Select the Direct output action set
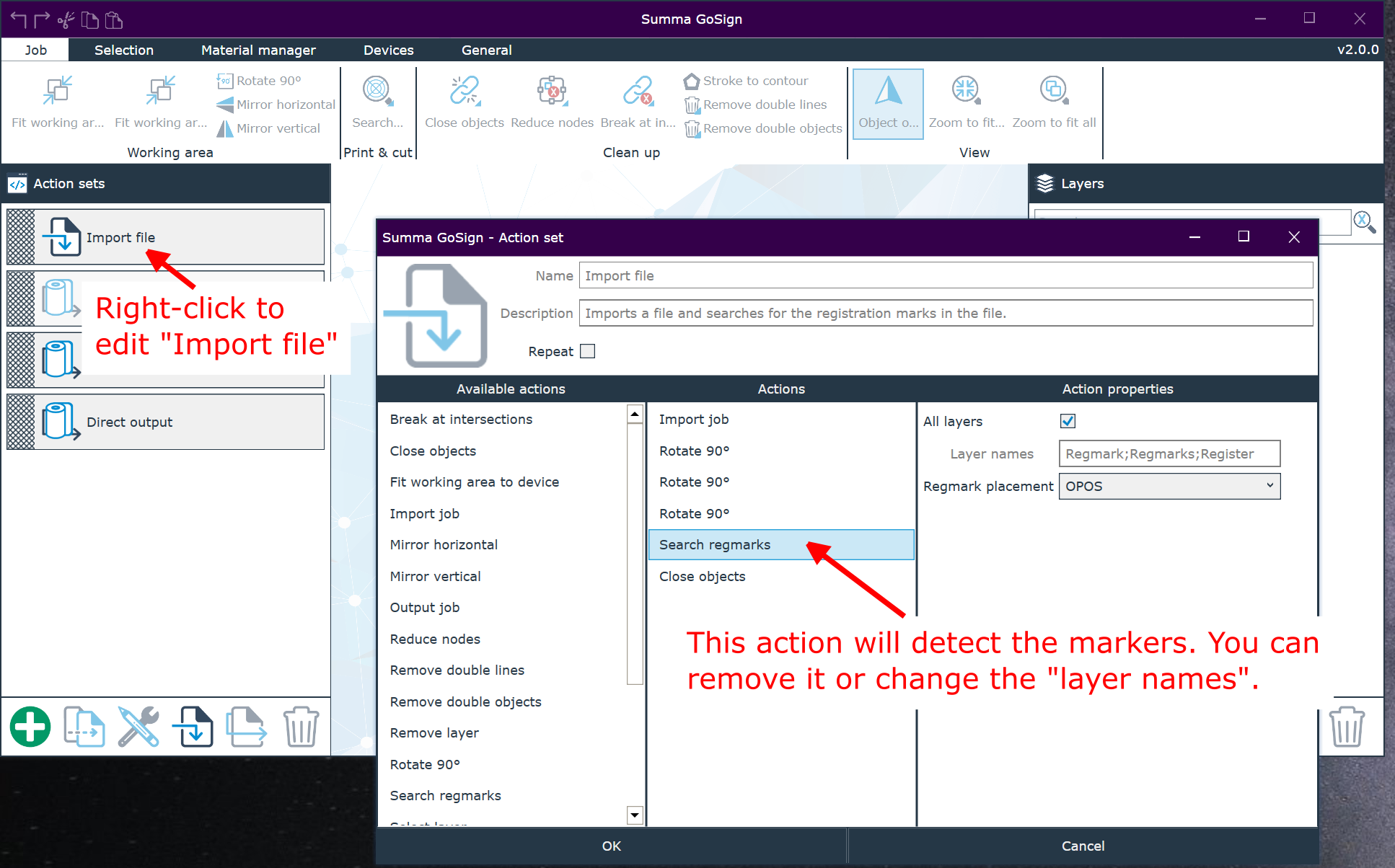1395x868 pixels. (x=166, y=422)
